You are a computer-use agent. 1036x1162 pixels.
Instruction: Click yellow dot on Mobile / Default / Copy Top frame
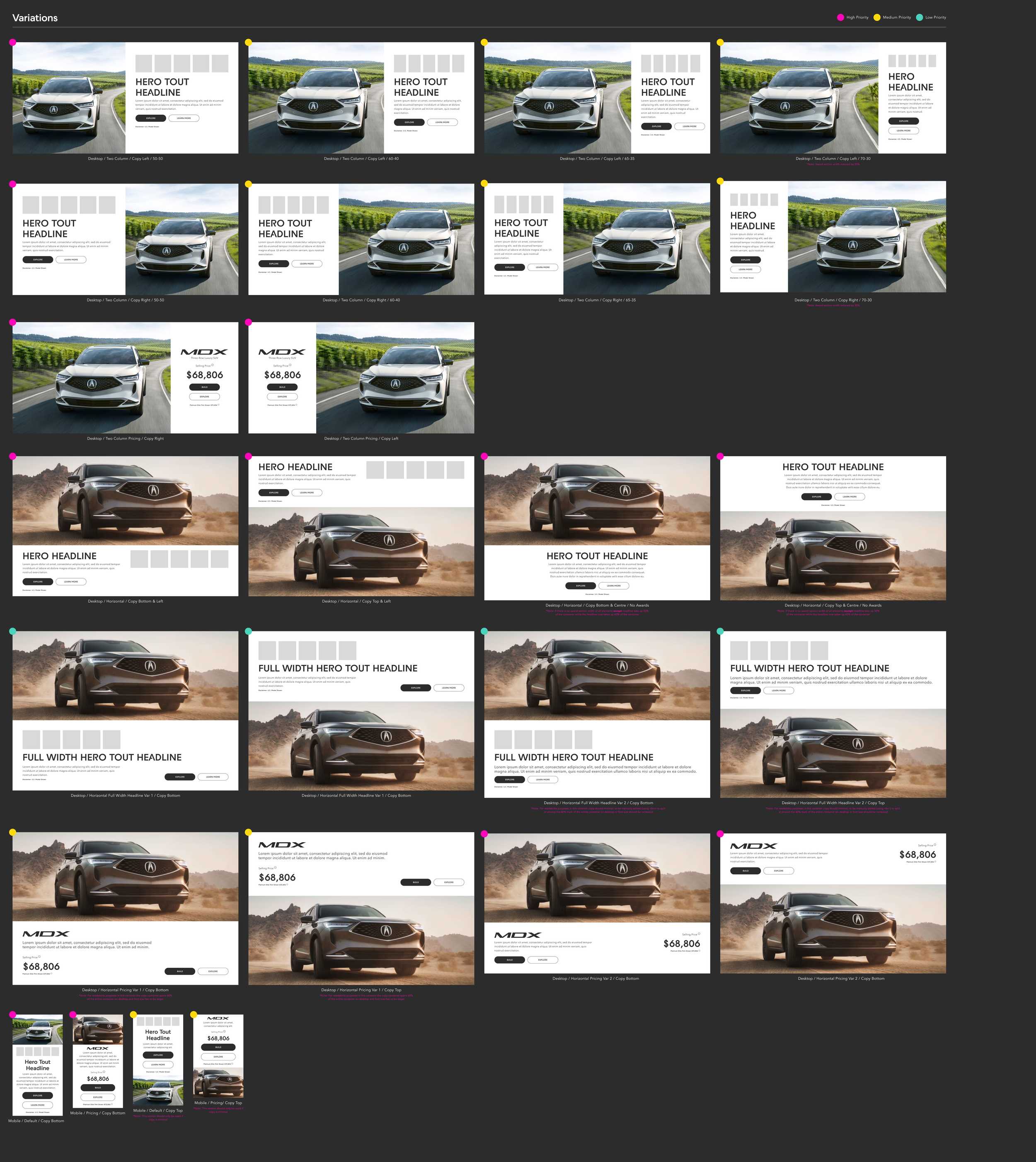(133, 1015)
